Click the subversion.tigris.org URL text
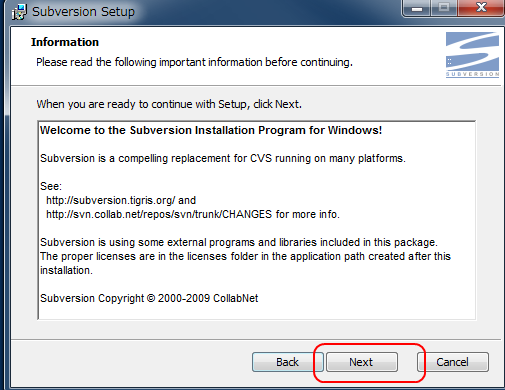The width and height of the screenshot is (505, 390). [x=111, y=200]
